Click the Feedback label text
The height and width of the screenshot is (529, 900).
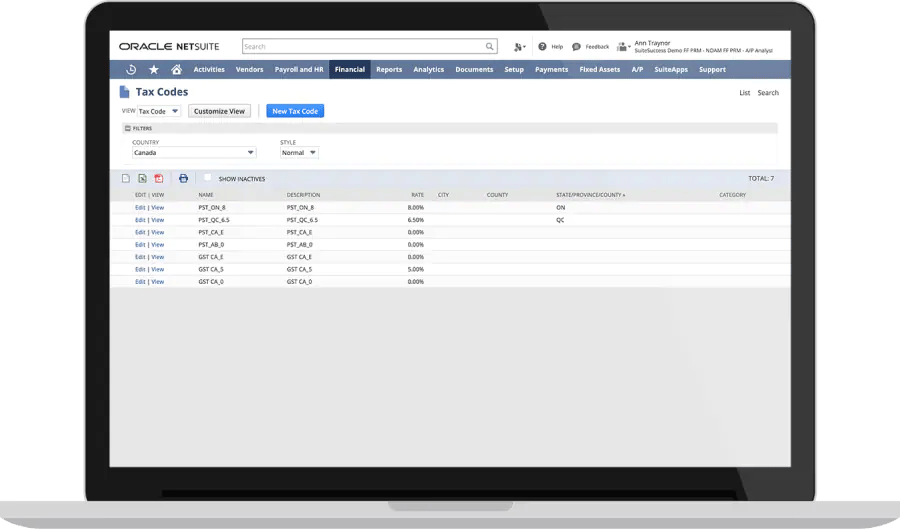597,47
